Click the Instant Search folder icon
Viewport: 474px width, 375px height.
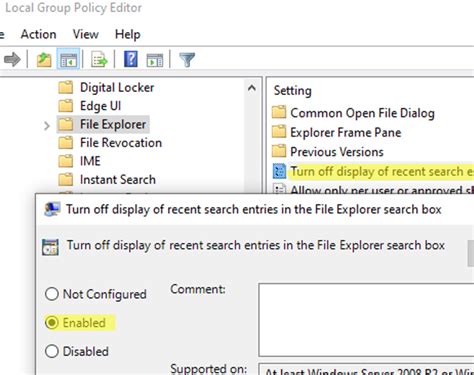66,179
